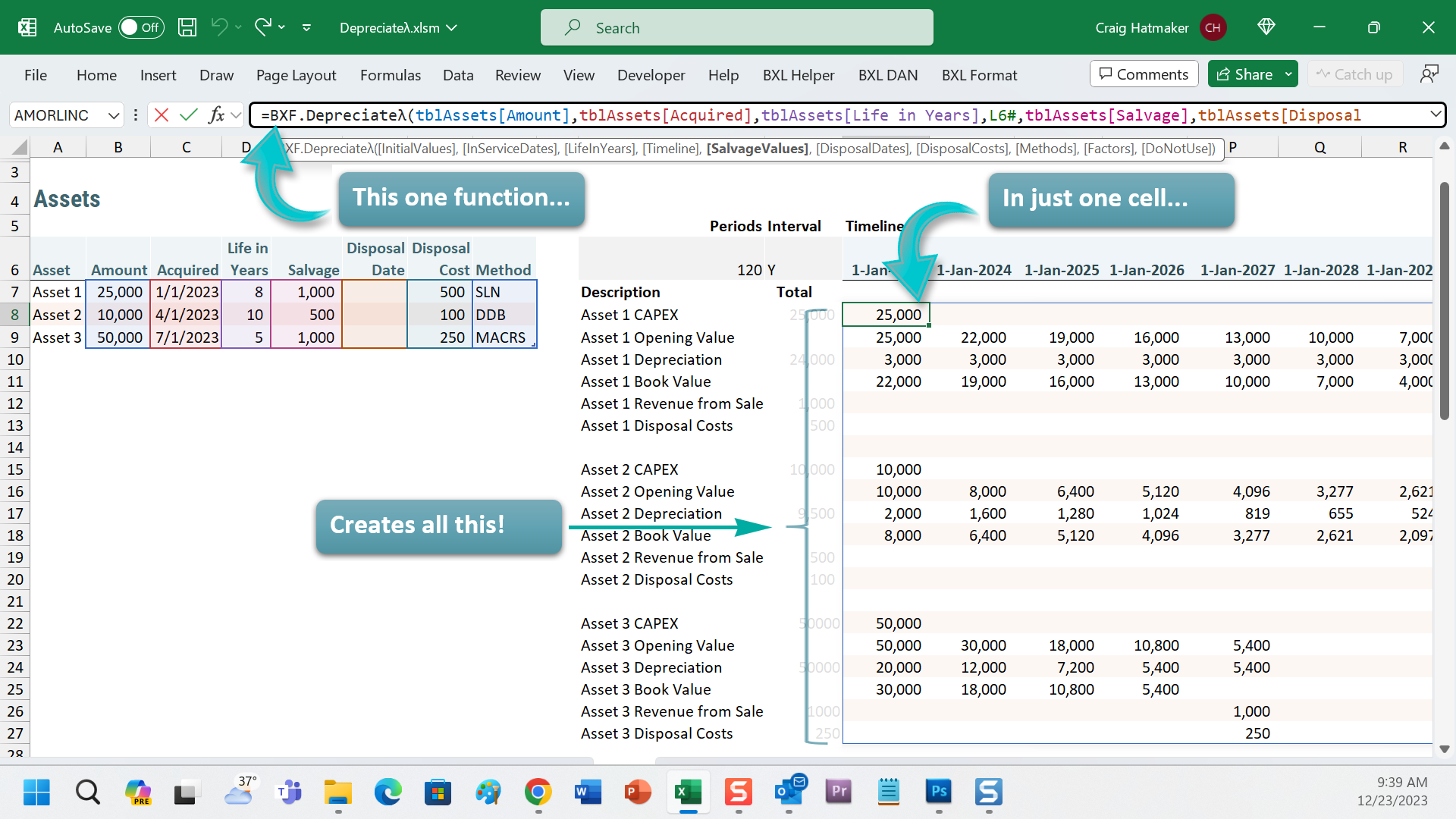Click the Undo arrow icon
Viewport: 1456px width, 819px height.
(x=219, y=27)
